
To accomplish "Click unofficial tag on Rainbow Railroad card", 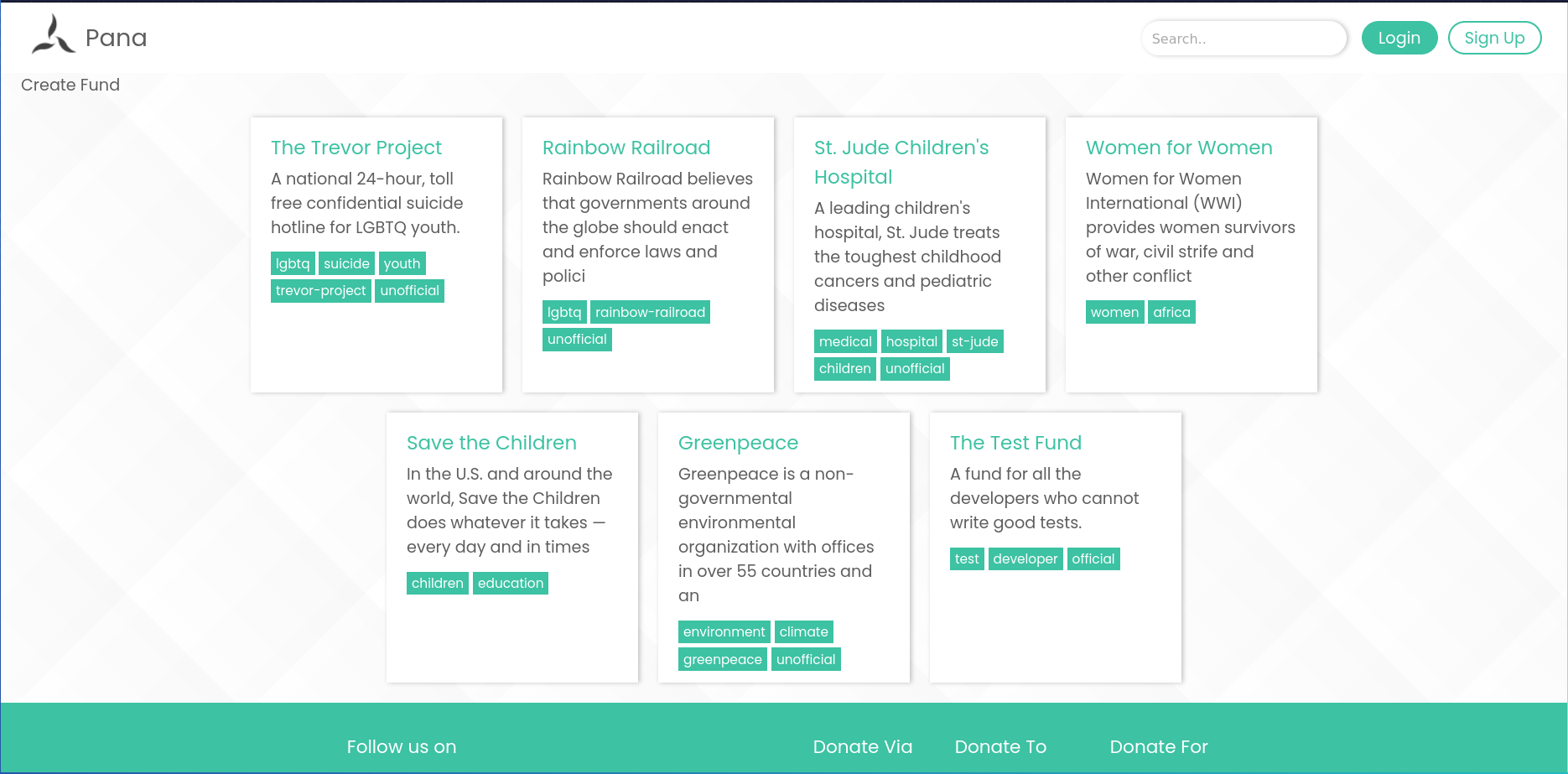I will tap(577, 340).
